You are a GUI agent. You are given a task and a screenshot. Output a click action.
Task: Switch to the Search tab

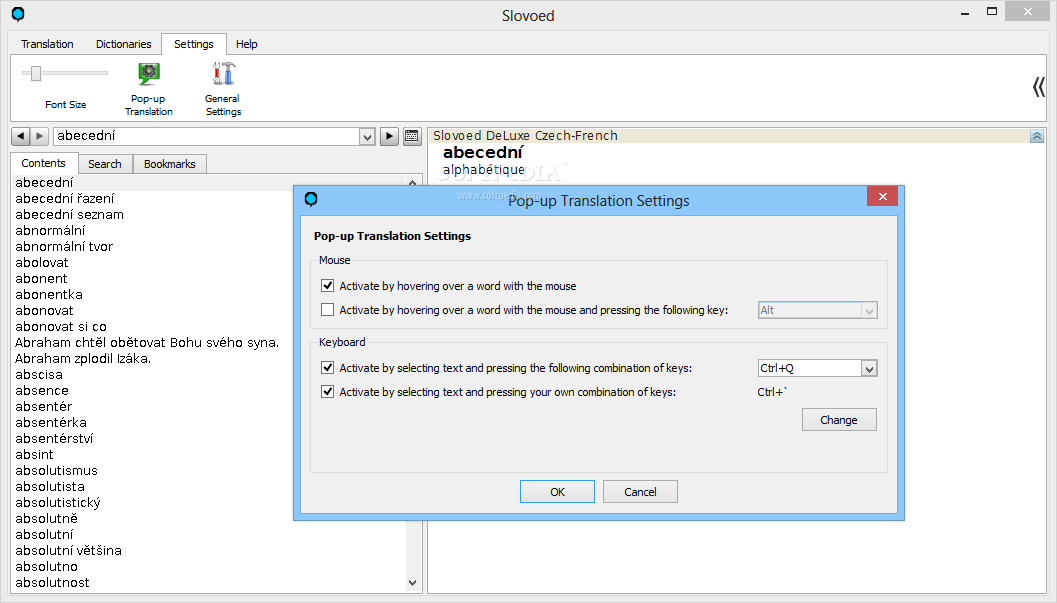pos(104,164)
